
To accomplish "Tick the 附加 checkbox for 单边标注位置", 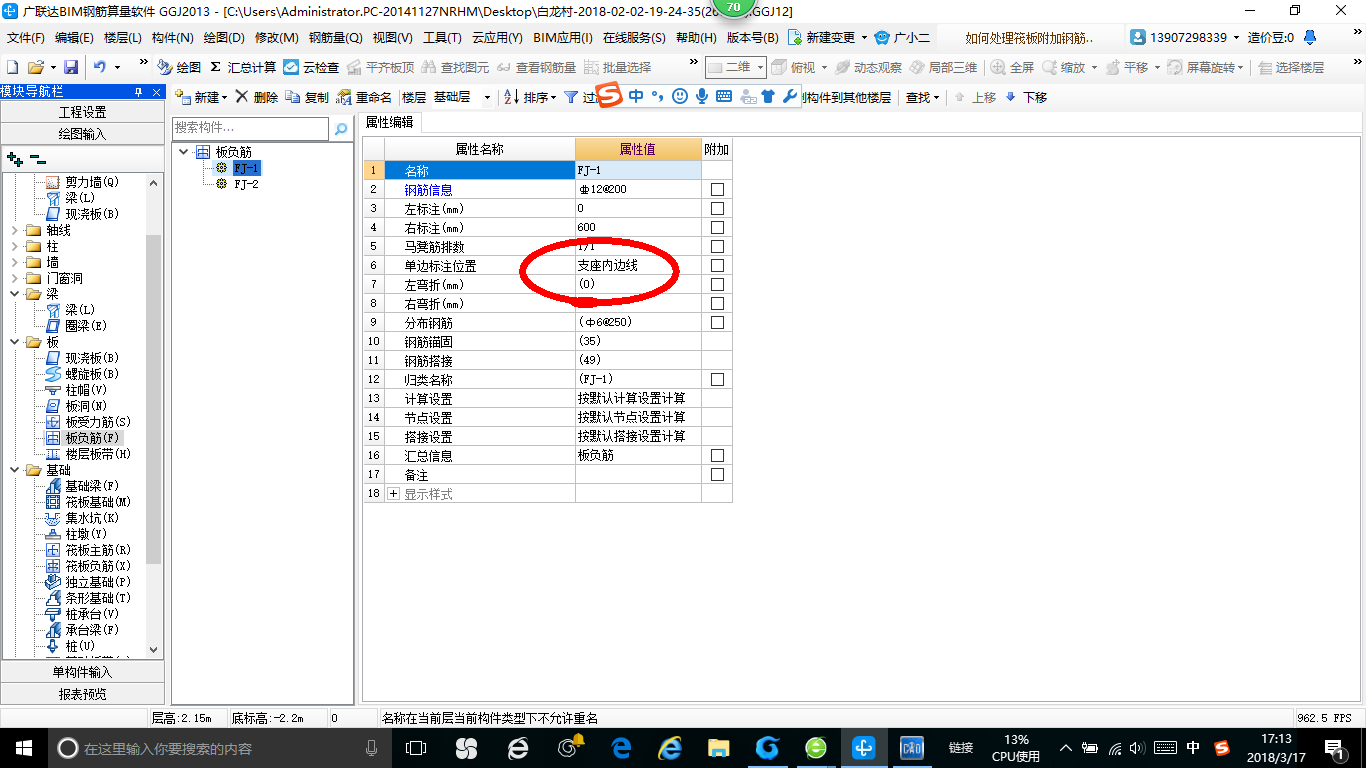I will 717,266.
